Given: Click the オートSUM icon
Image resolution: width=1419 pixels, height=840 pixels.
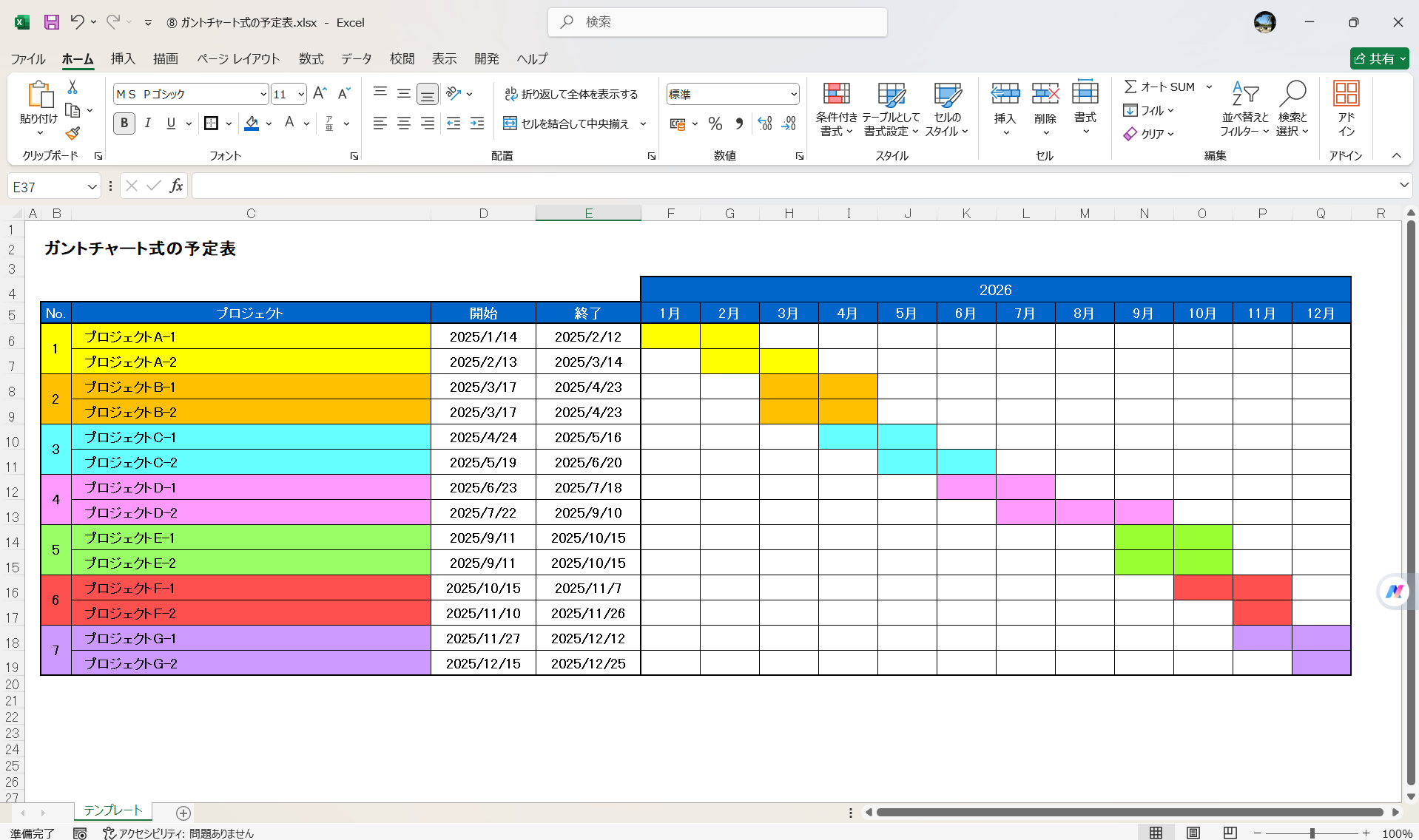Looking at the screenshot, I should (1130, 86).
